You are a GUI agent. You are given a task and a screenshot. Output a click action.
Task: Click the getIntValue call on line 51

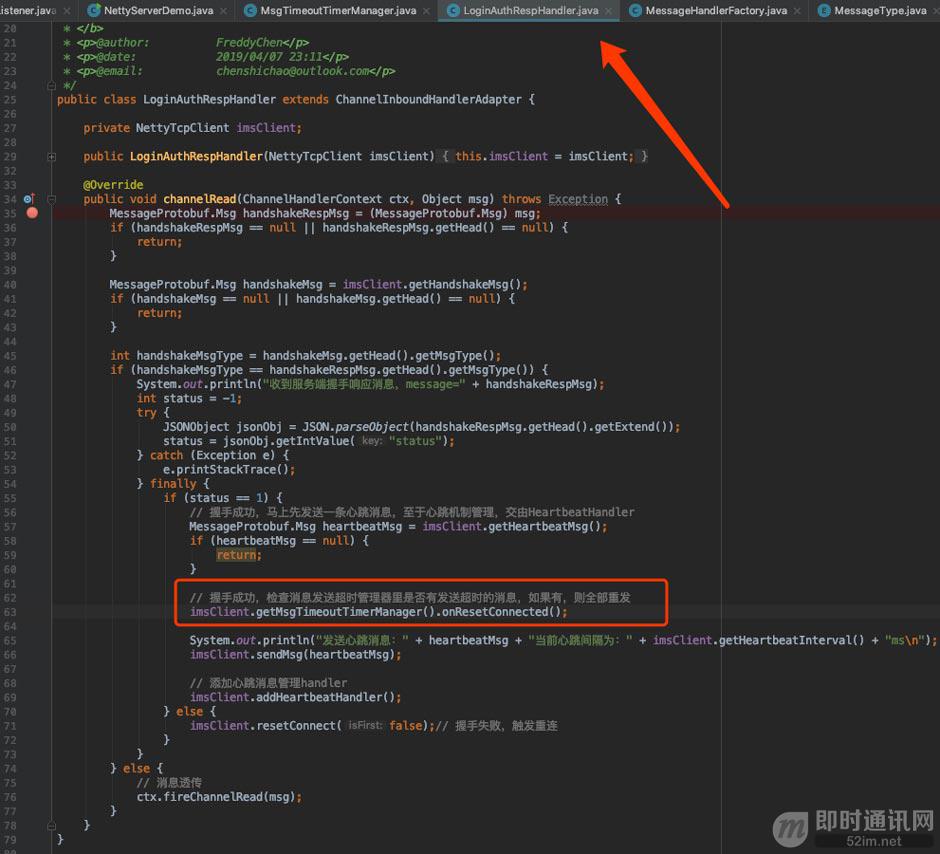coord(315,441)
